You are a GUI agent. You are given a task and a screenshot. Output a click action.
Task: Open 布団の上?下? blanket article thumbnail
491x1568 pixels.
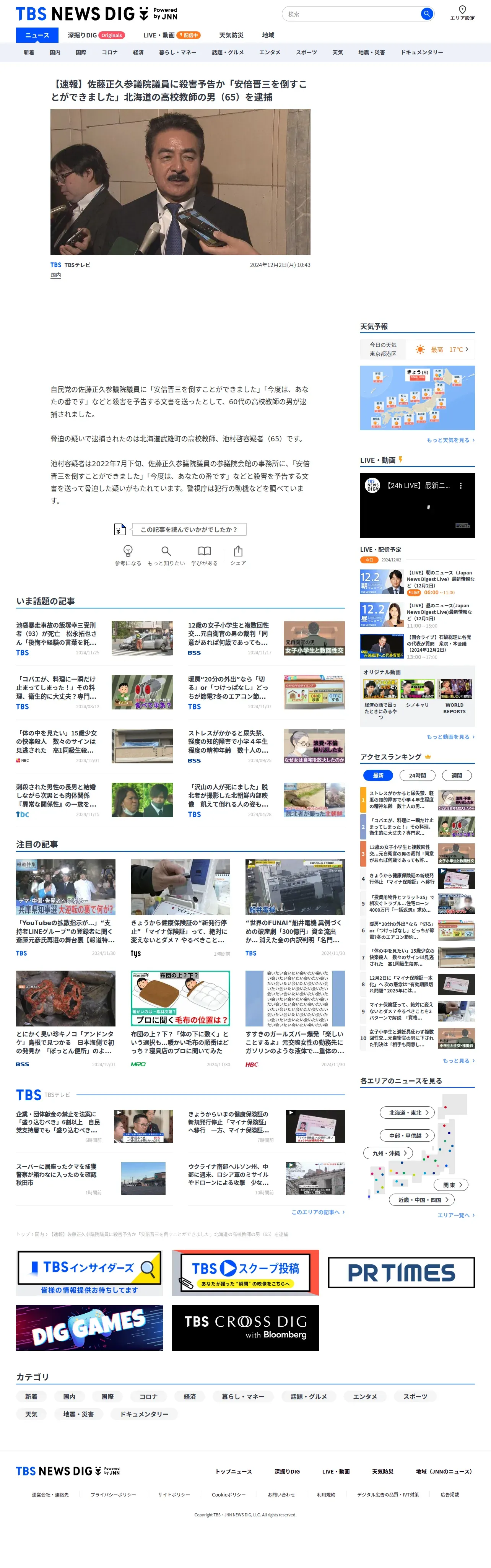coord(180,998)
